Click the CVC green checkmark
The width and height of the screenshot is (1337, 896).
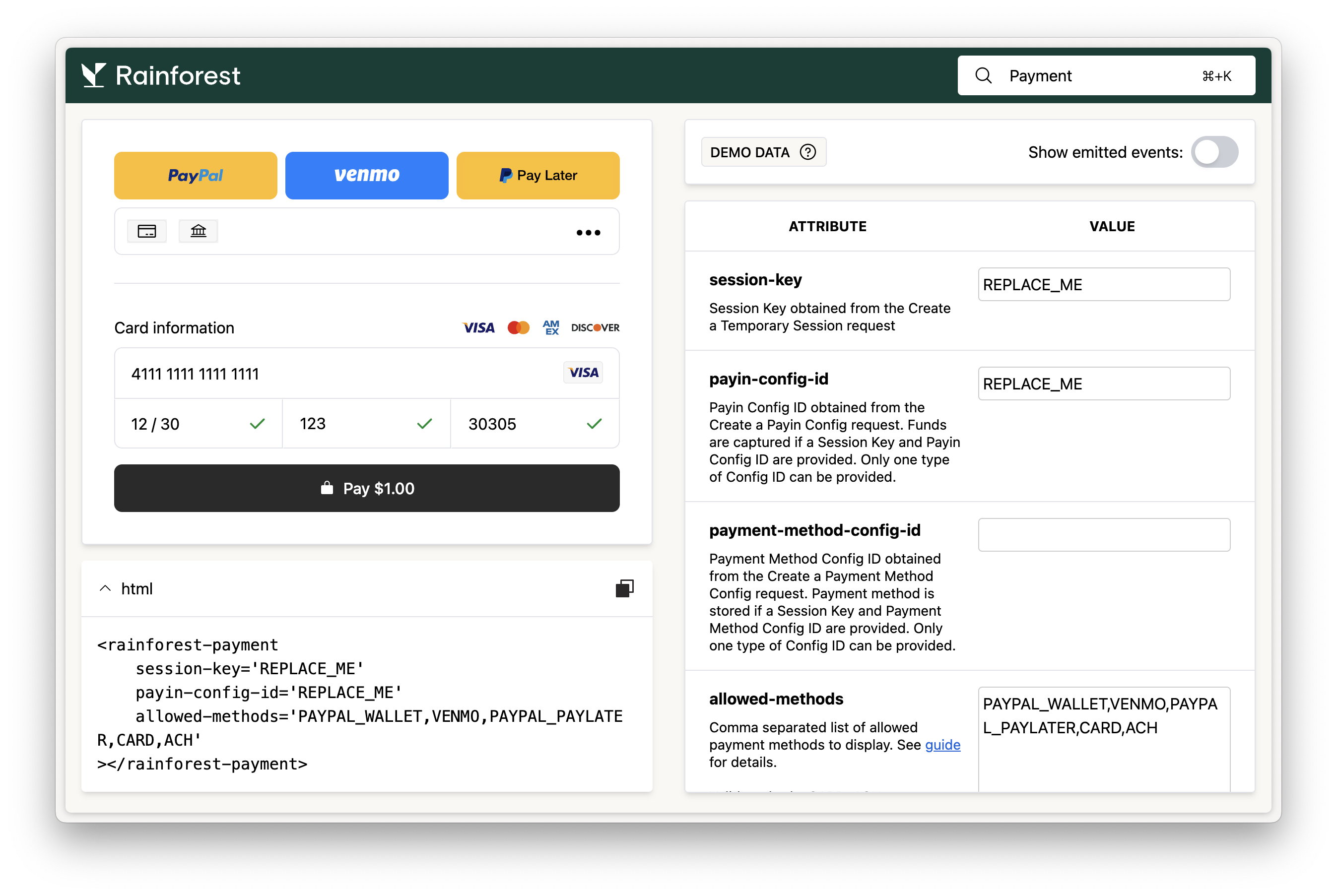point(425,424)
